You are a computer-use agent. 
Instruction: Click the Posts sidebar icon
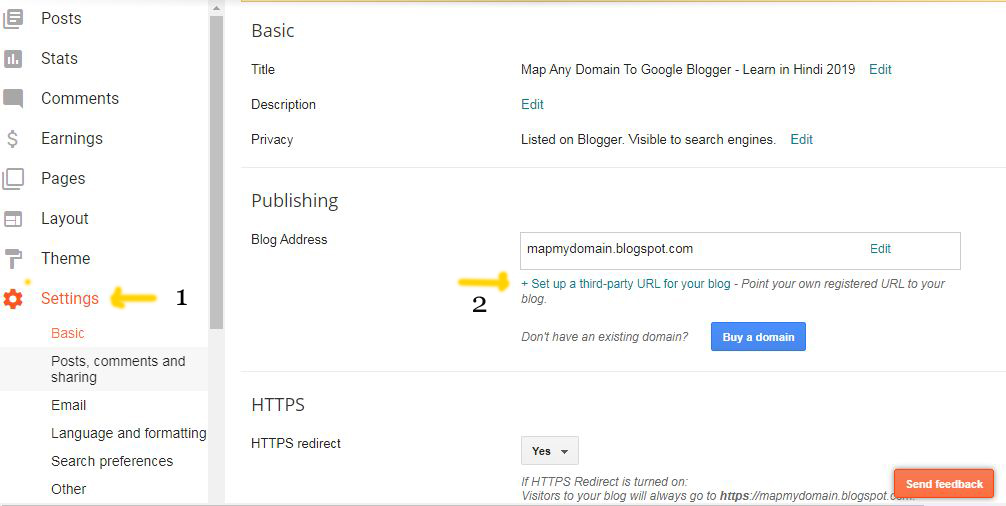12,19
